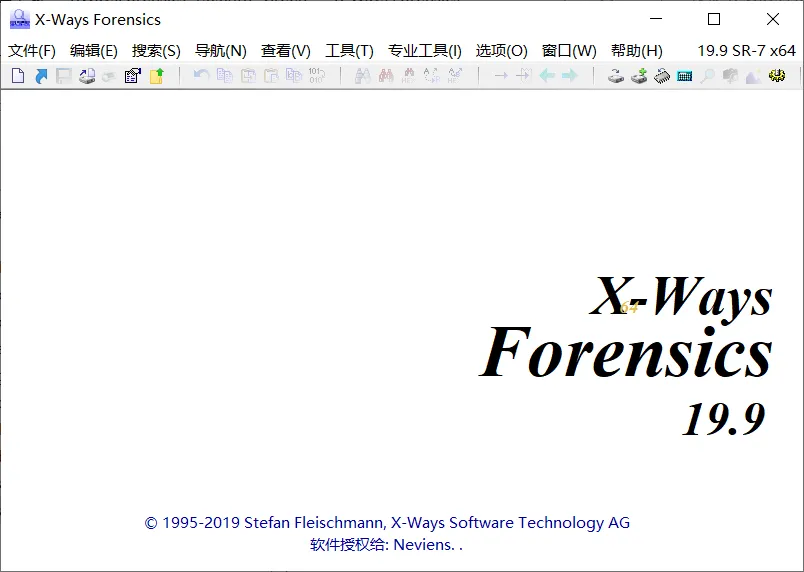The width and height of the screenshot is (804, 572).
Task: Click the gray binoculars Find Text icon
Action: [363, 76]
